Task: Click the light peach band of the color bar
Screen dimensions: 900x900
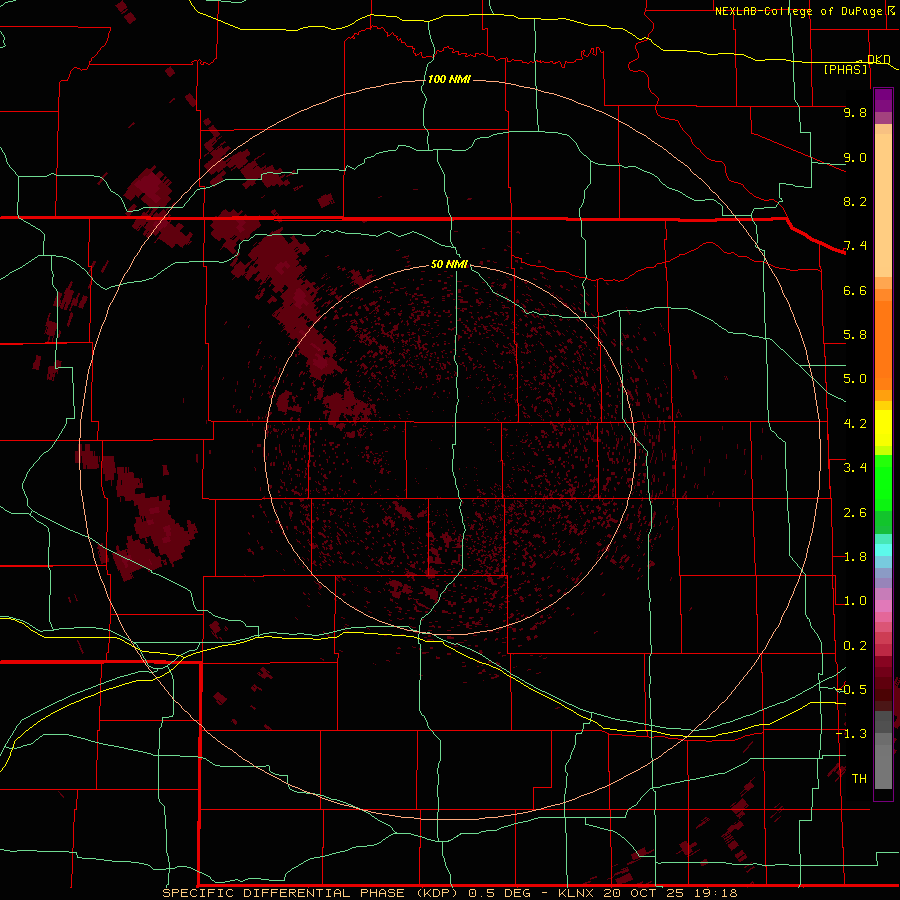Action: coord(883,205)
